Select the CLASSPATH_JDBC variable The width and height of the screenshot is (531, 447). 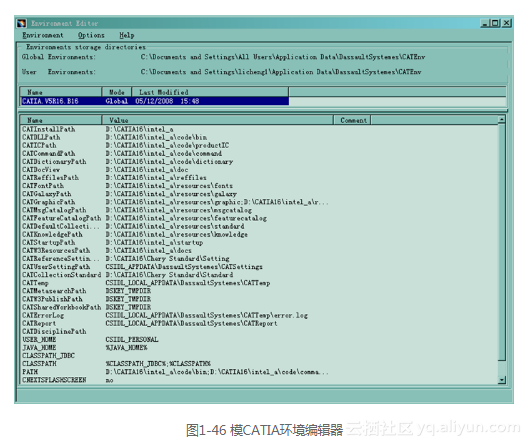48,356
